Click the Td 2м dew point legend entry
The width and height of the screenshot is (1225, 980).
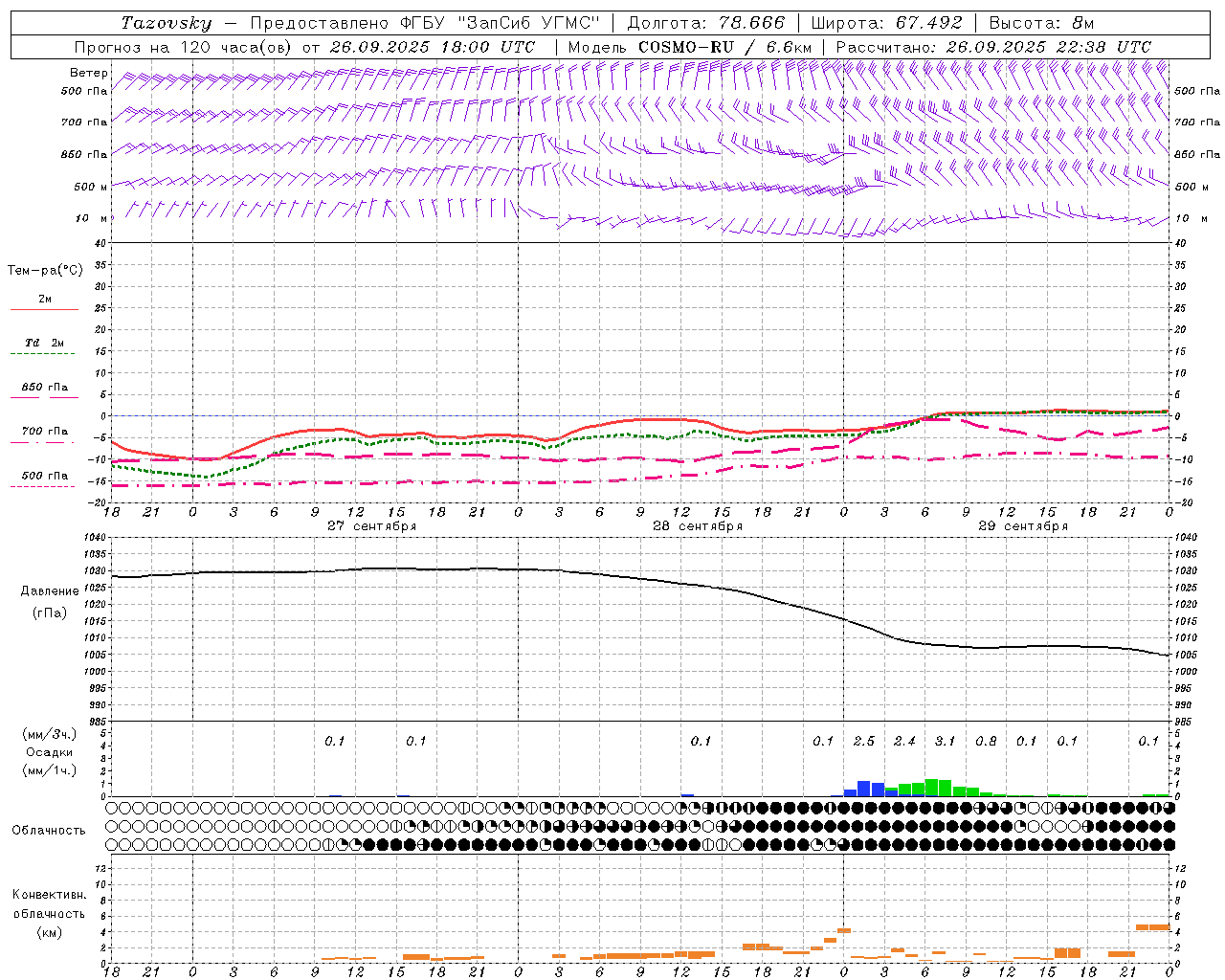44,344
